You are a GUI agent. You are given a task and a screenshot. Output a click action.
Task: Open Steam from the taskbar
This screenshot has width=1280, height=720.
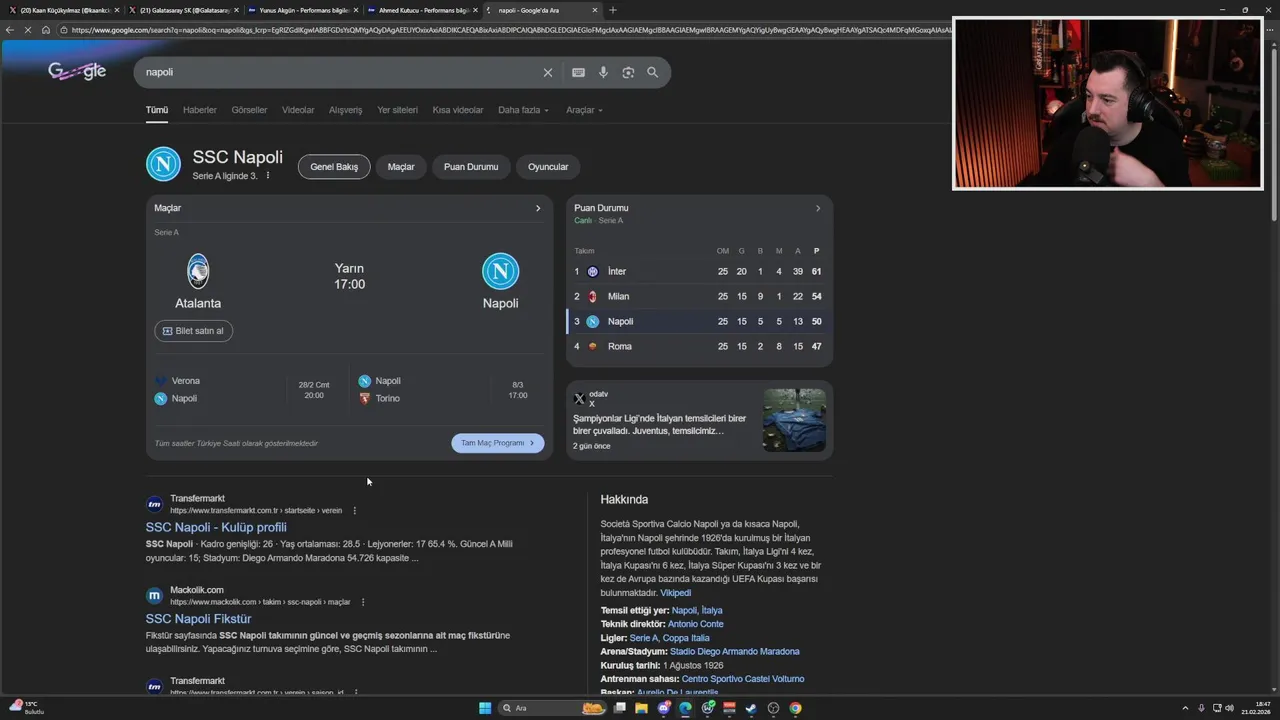[751, 708]
